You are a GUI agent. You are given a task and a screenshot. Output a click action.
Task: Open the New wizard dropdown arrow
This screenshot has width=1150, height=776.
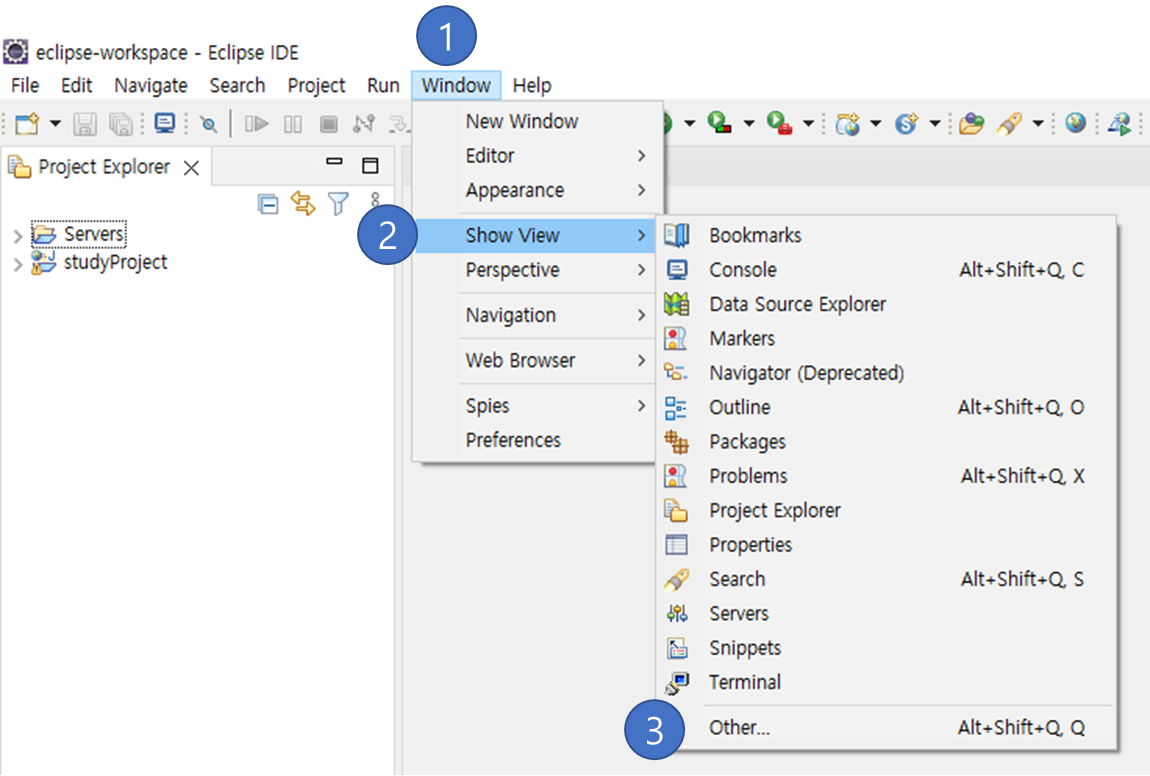click(x=55, y=123)
